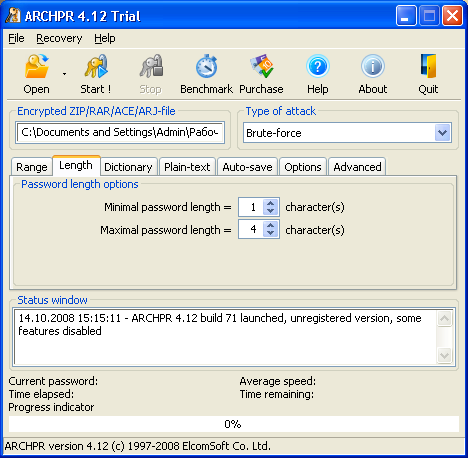Switch to the Advanced tab

pyautogui.click(x=357, y=167)
